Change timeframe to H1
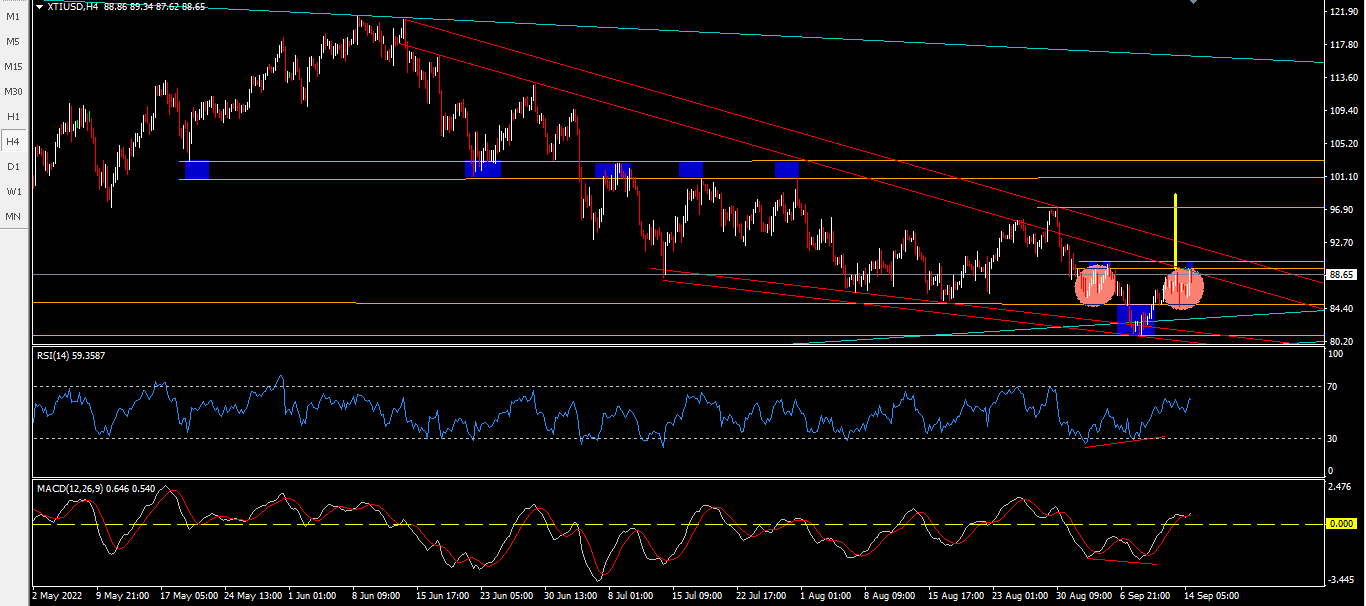This screenshot has width=1366, height=606. (x=13, y=117)
